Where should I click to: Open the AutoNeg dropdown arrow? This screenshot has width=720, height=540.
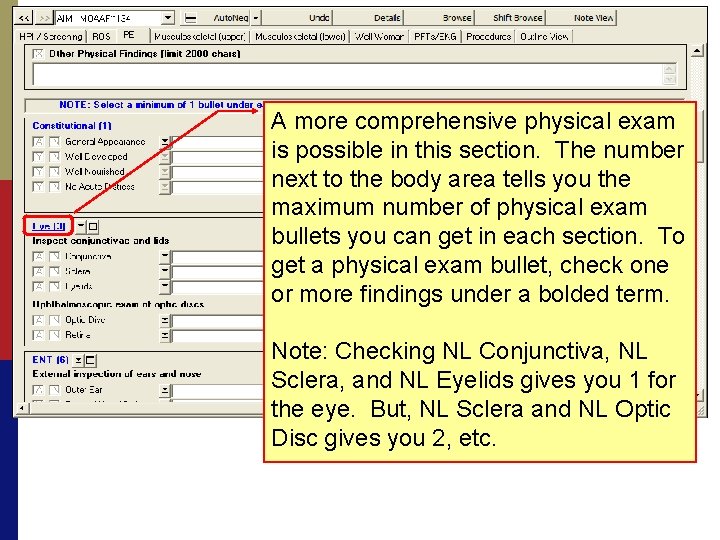click(256, 18)
